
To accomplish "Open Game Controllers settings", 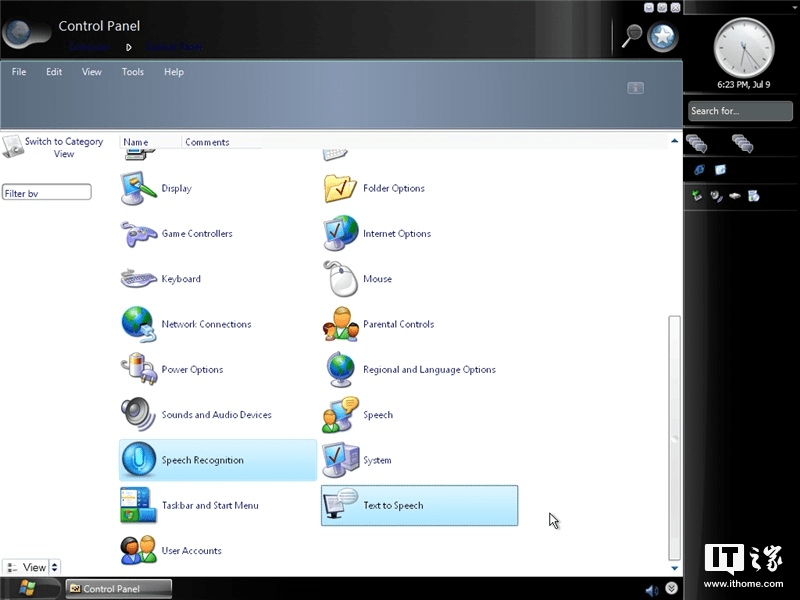I will tap(195, 233).
